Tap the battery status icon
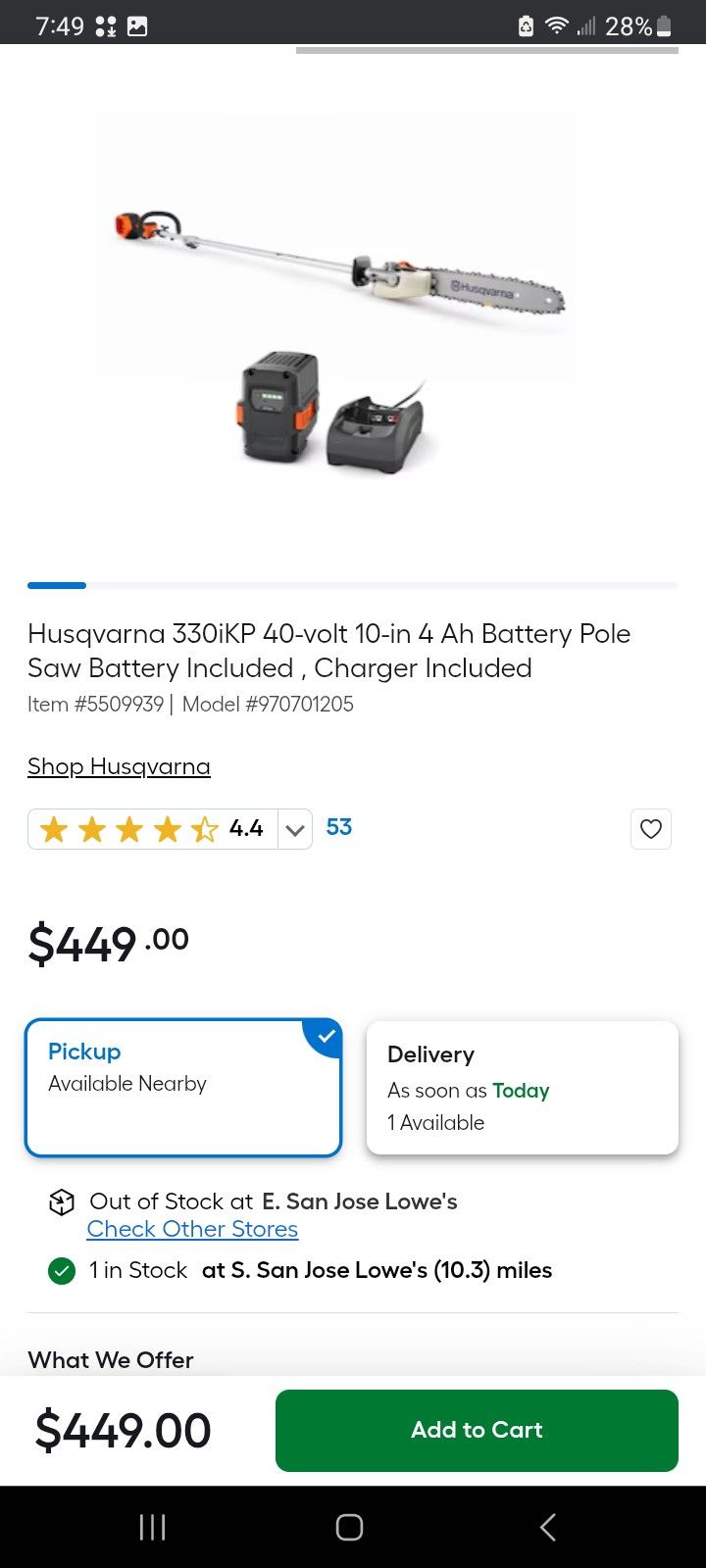Viewport: 706px width, 1568px height. click(665, 26)
